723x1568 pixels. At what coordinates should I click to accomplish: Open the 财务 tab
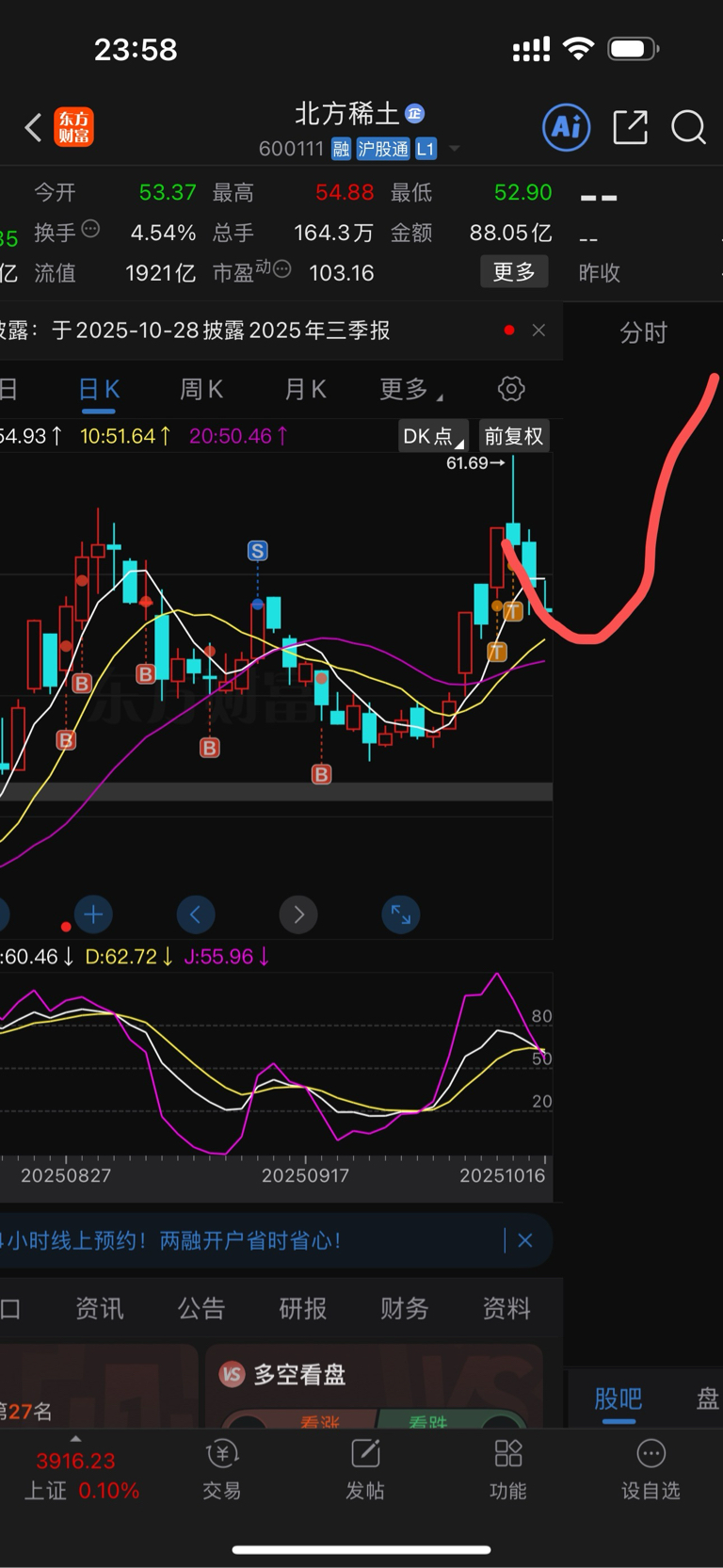coord(405,1308)
